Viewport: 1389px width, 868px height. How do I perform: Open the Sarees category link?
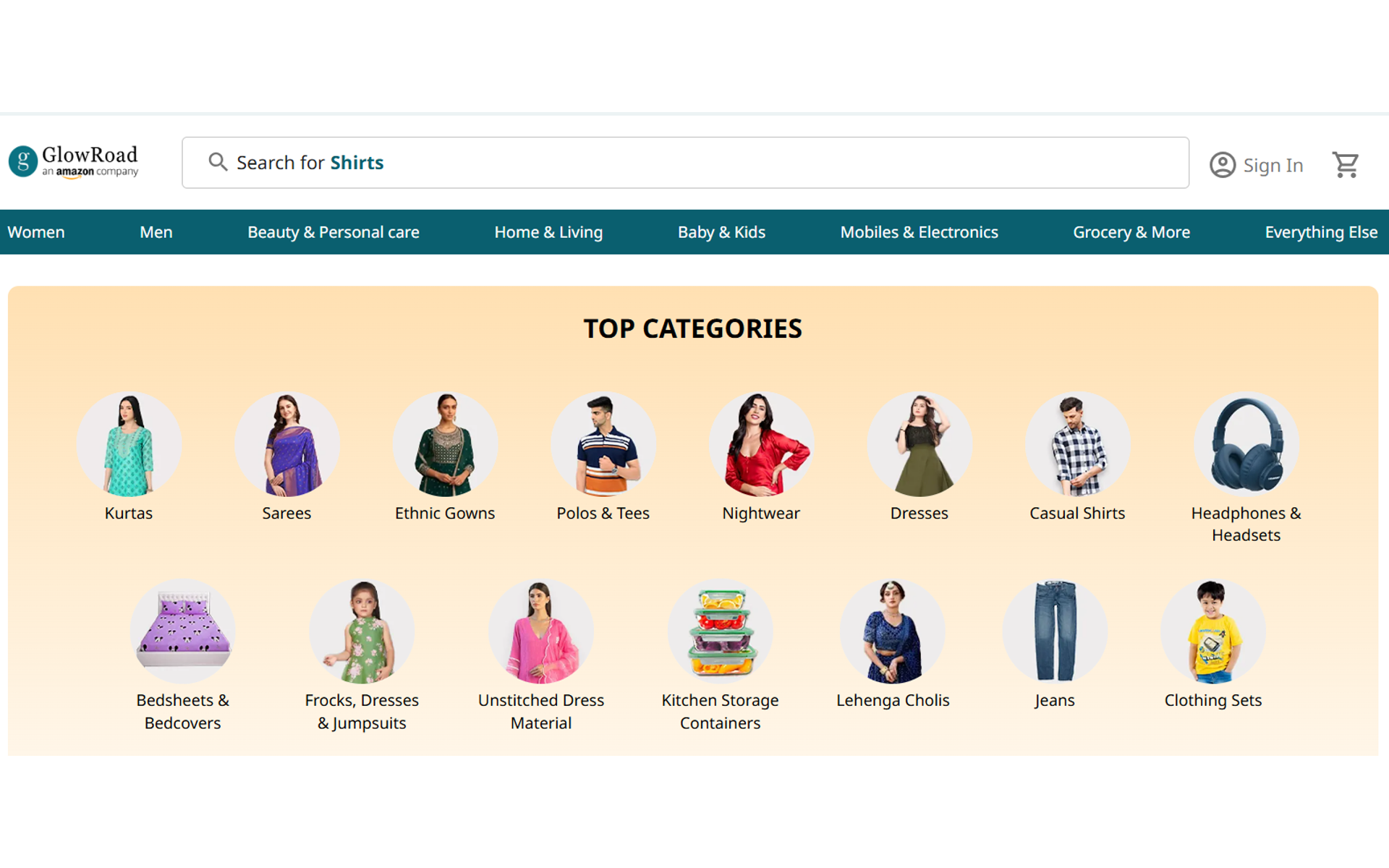[286, 513]
